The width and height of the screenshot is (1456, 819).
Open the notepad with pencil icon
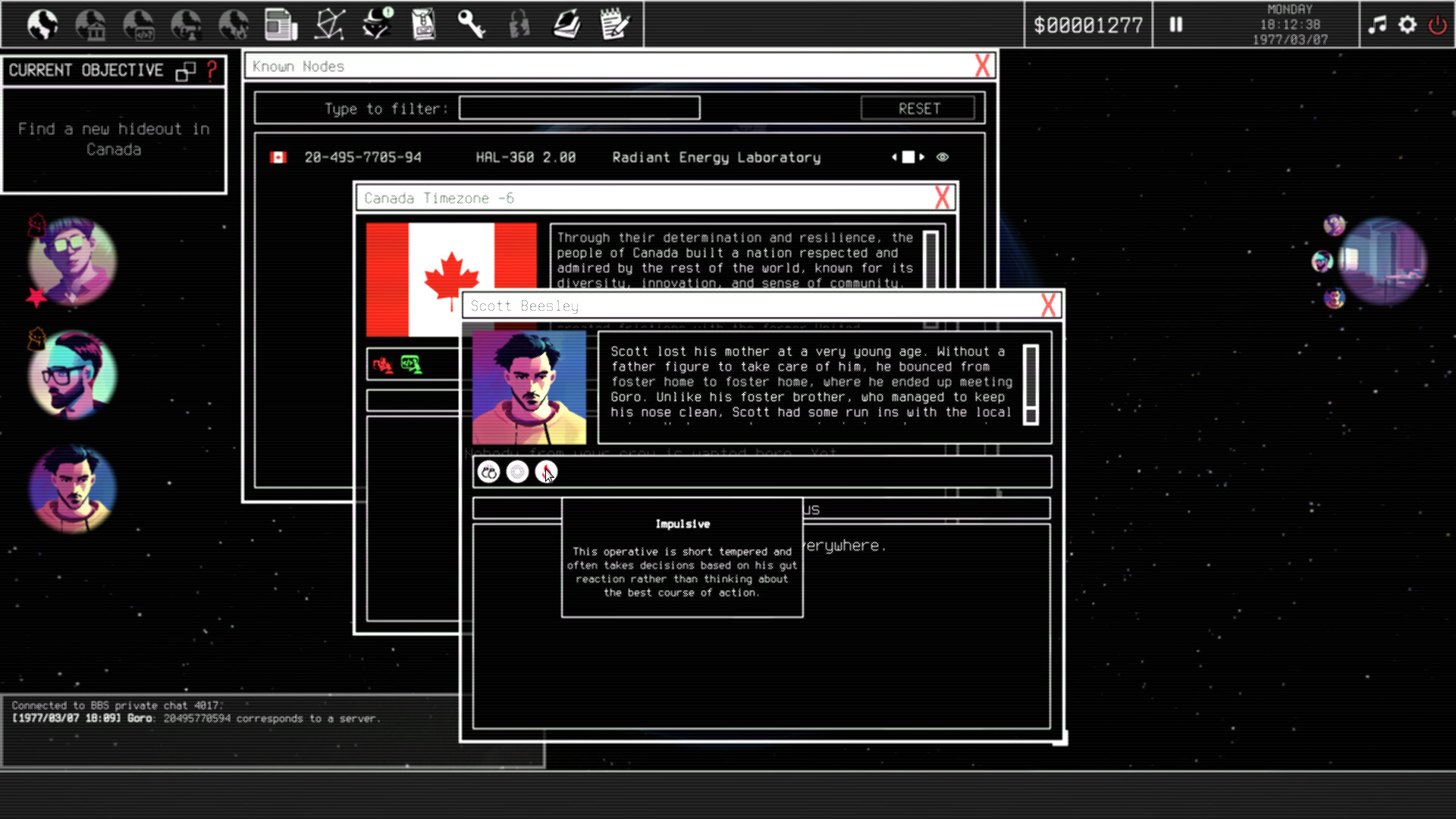pyautogui.click(x=614, y=25)
